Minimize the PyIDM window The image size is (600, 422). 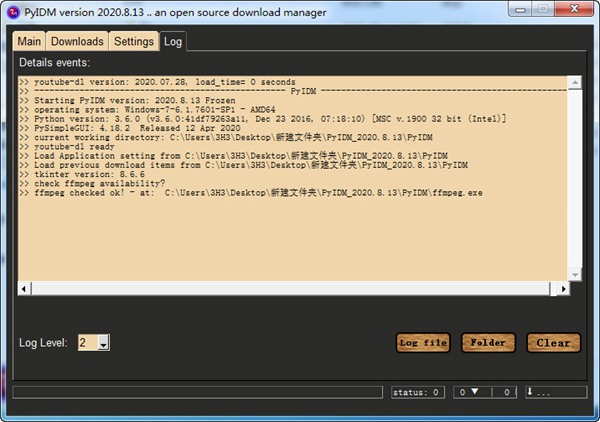[520, 9]
